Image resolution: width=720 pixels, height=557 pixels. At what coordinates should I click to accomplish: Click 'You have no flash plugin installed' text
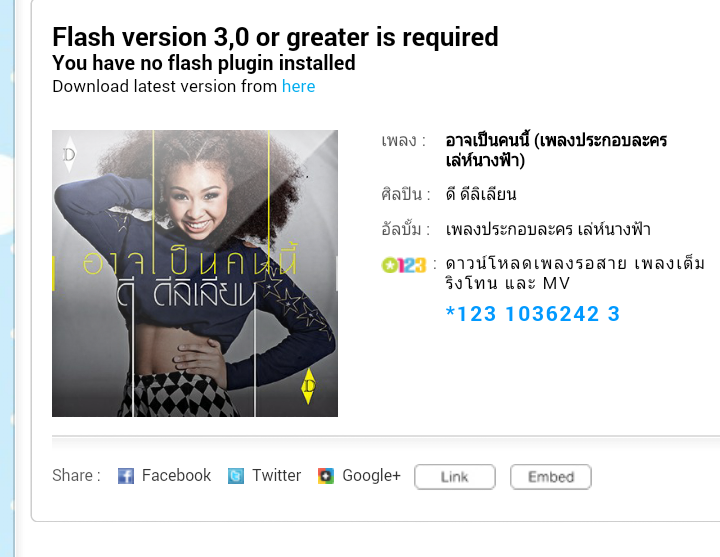pyautogui.click(x=204, y=63)
